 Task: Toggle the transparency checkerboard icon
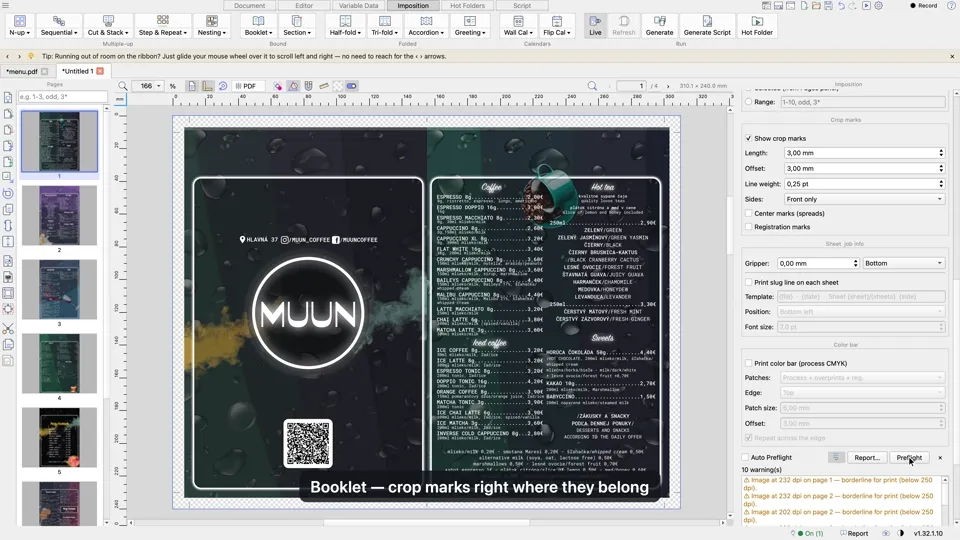pyautogui.click(x=338, y=86)
